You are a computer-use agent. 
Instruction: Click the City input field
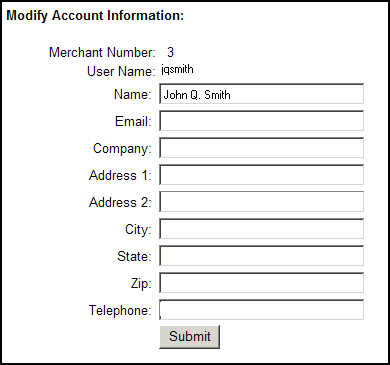(261, 229)
